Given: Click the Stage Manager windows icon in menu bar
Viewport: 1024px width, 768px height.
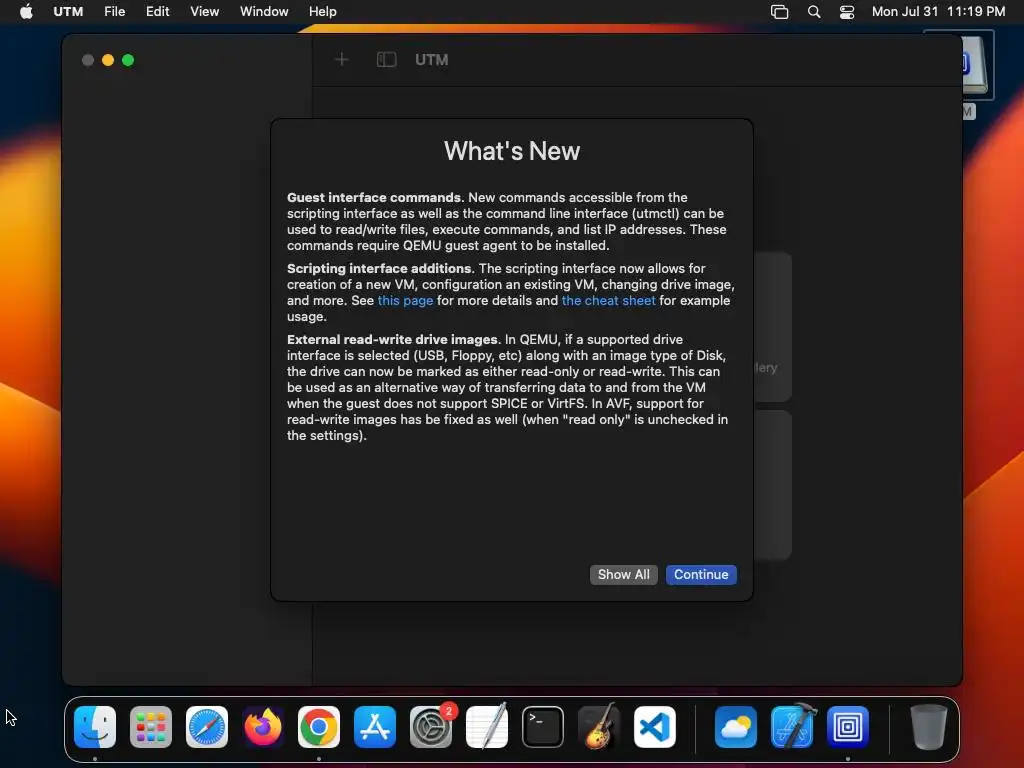Looking at the screenshot, I should tap(779, 12).
